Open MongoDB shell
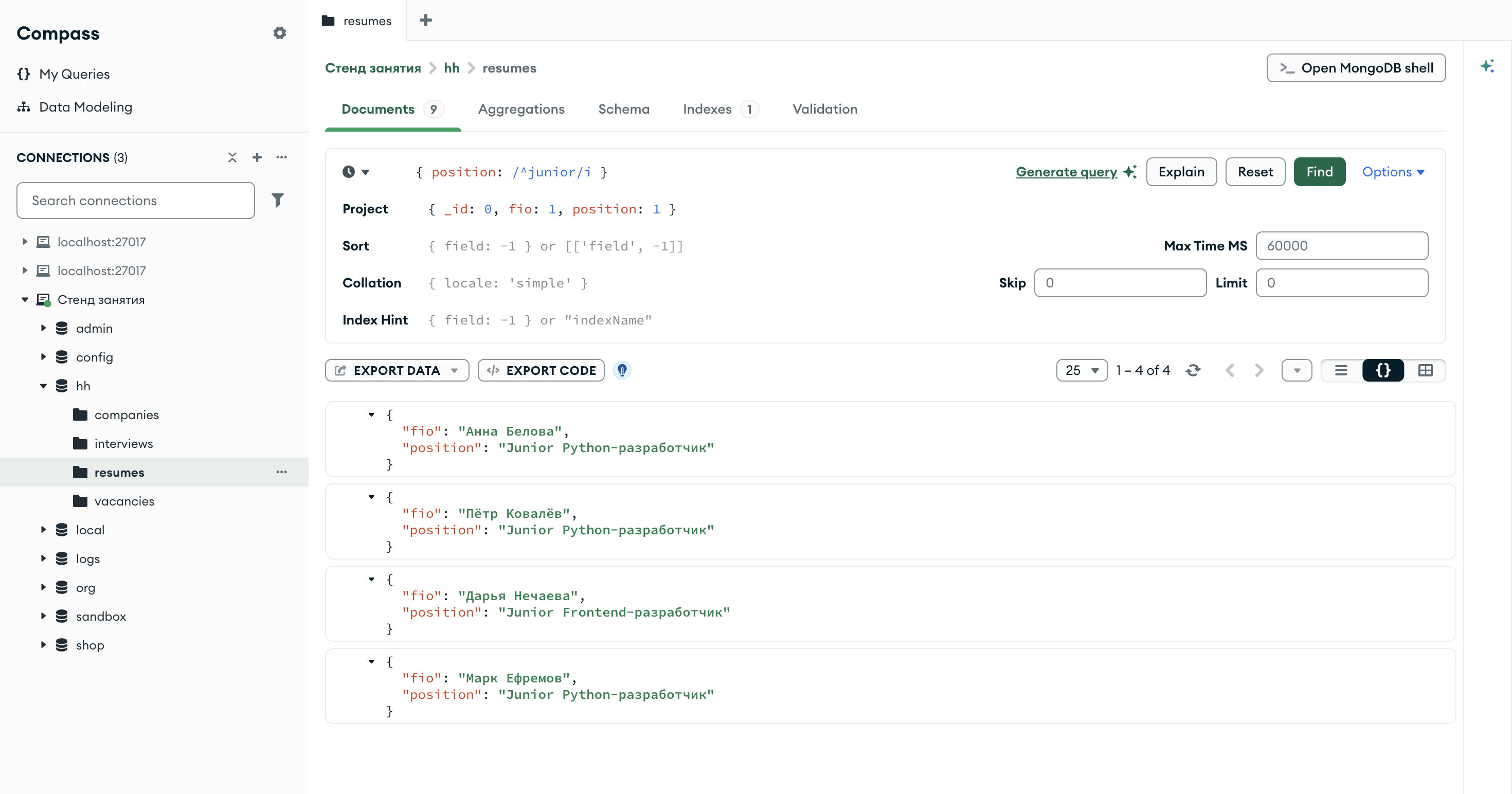1512x794 pixels. 1357,68
